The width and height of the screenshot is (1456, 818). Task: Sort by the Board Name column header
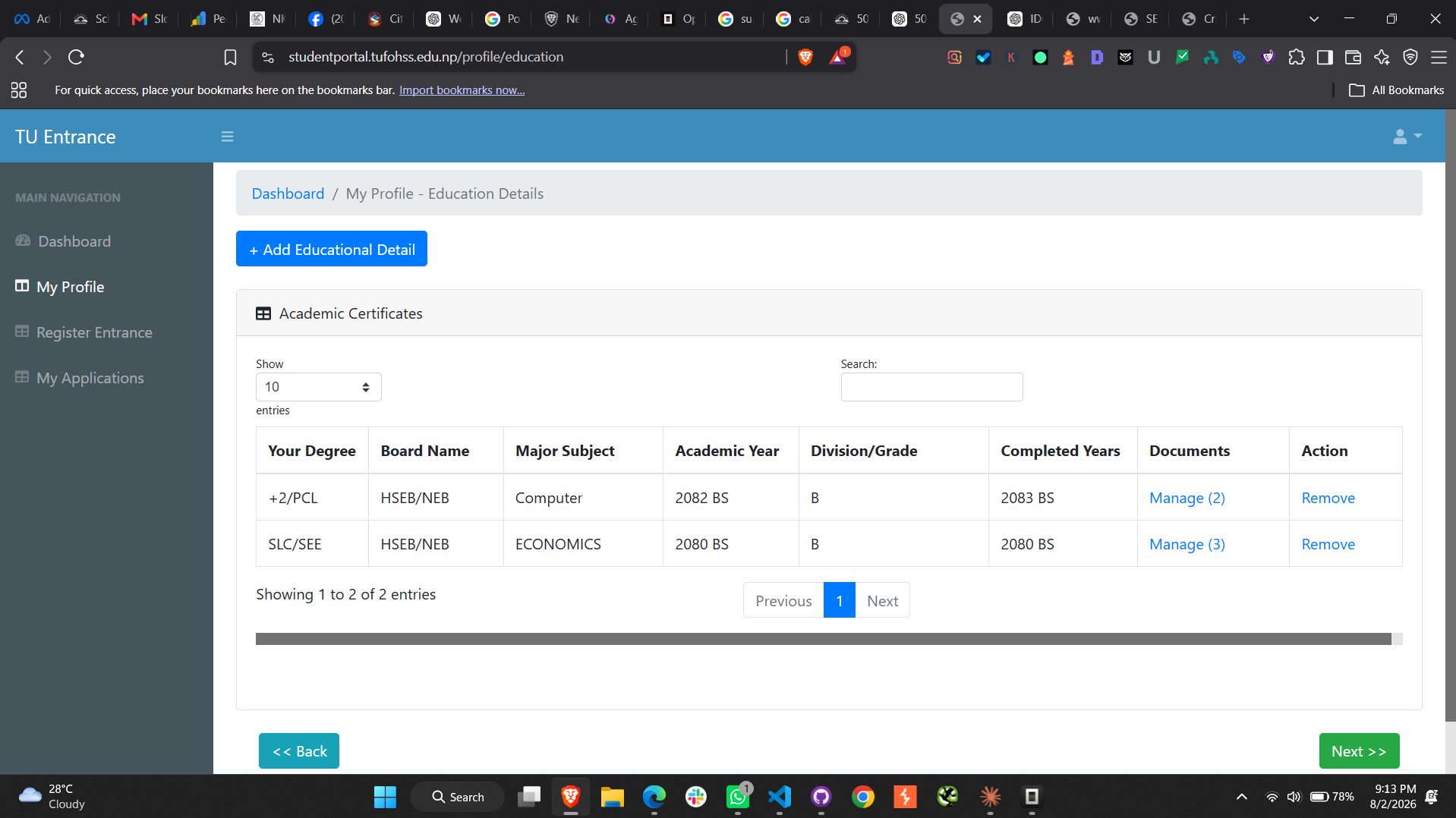click(x=436, y=451)
